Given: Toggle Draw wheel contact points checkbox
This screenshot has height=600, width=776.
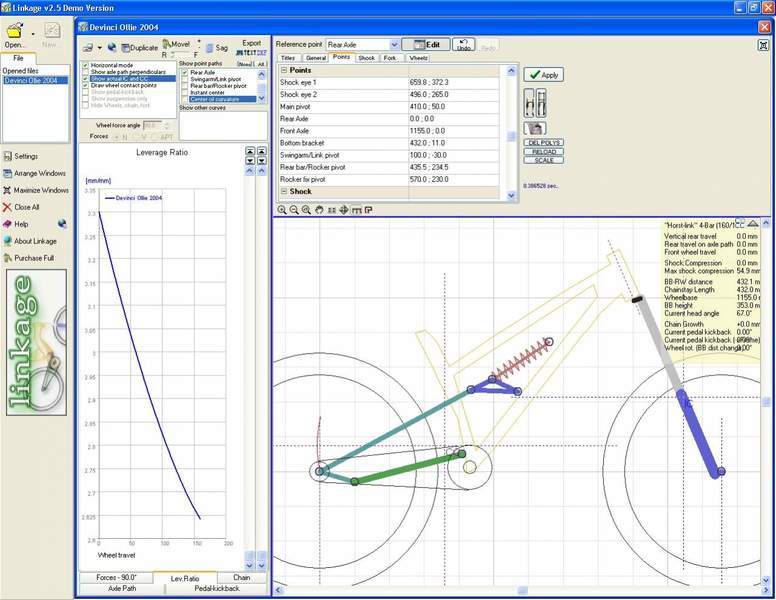Looking at the screenshot, I should coord(86,85).
